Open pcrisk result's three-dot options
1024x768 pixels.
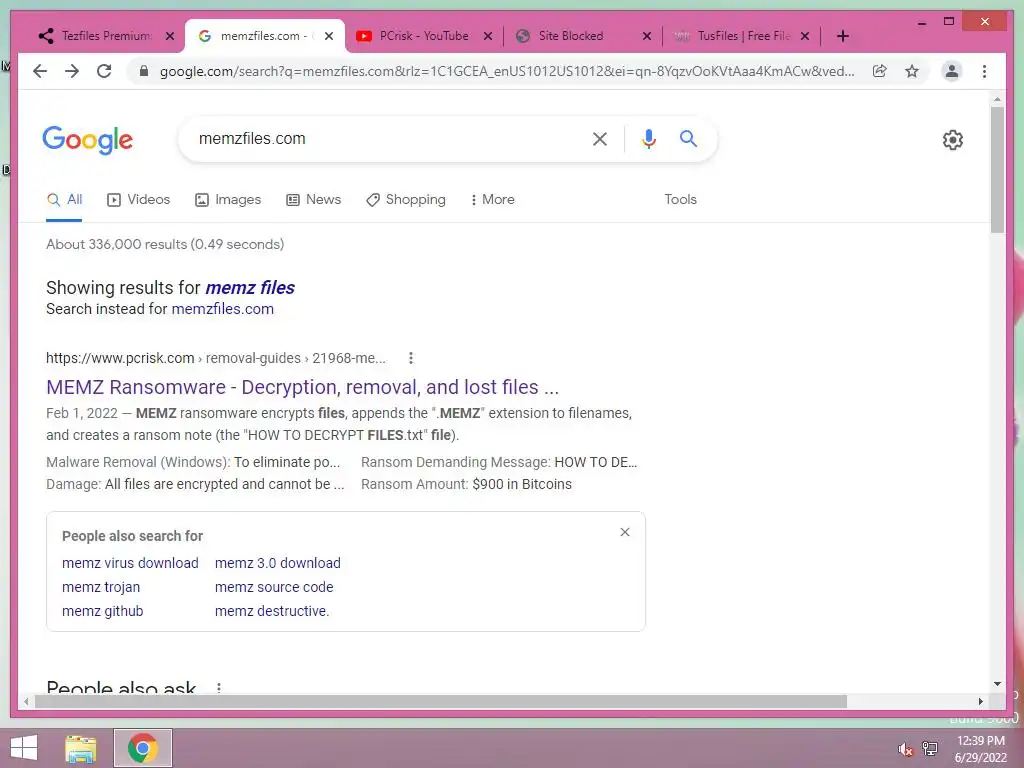click(410, 358)
